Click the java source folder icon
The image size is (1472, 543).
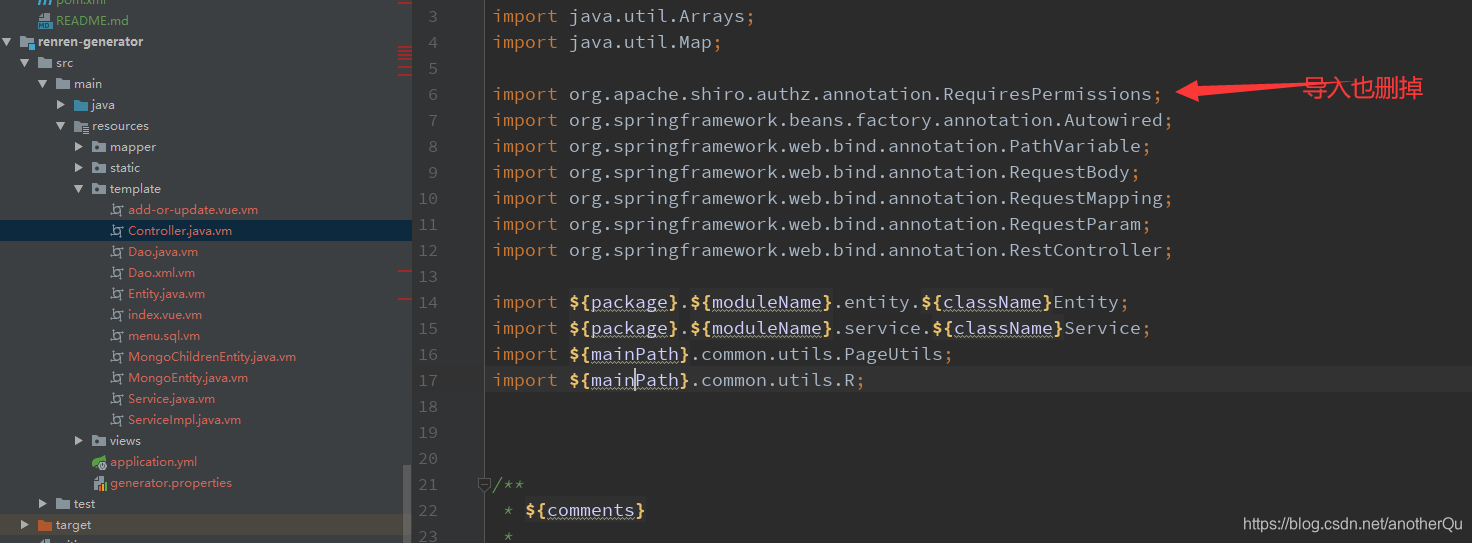pos(81,105)
